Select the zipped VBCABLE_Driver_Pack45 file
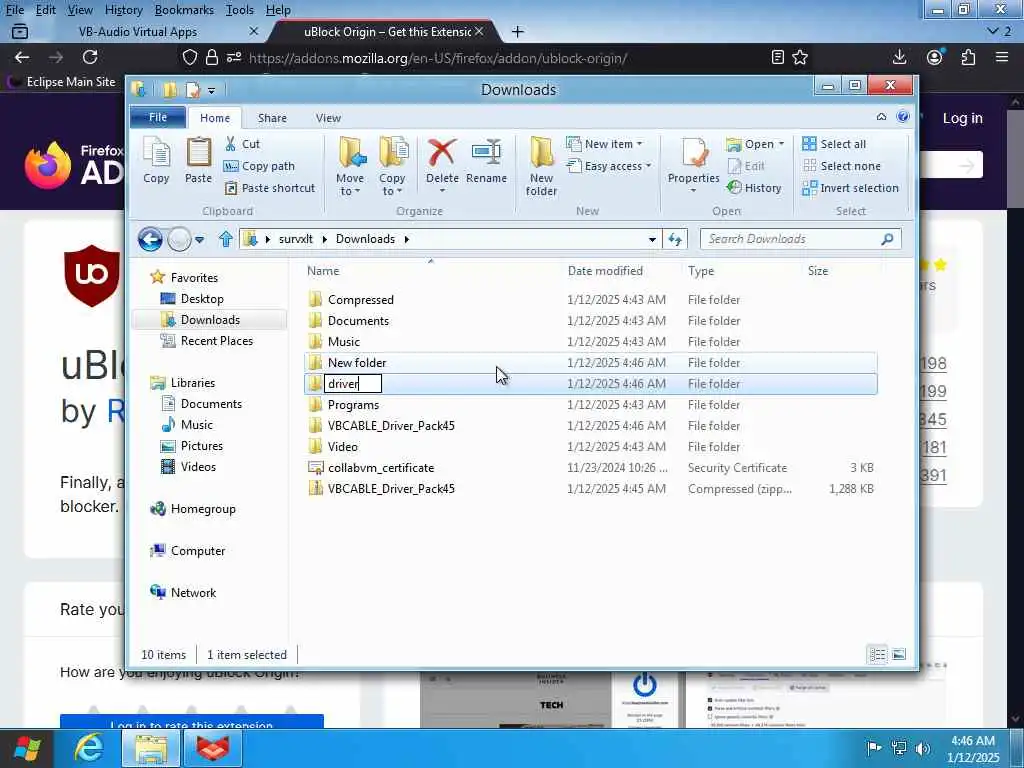 391,488
